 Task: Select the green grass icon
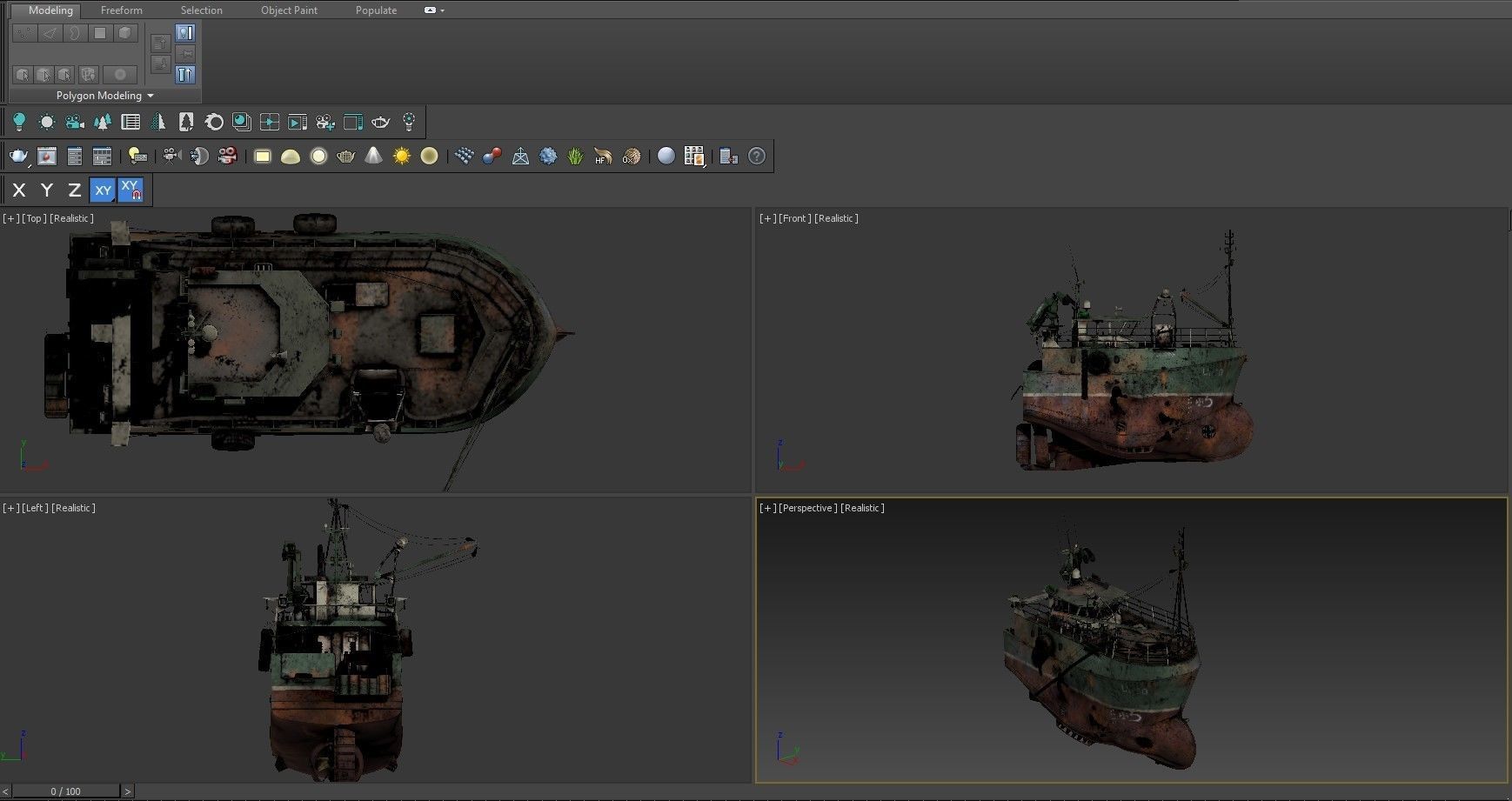[575, 157]
